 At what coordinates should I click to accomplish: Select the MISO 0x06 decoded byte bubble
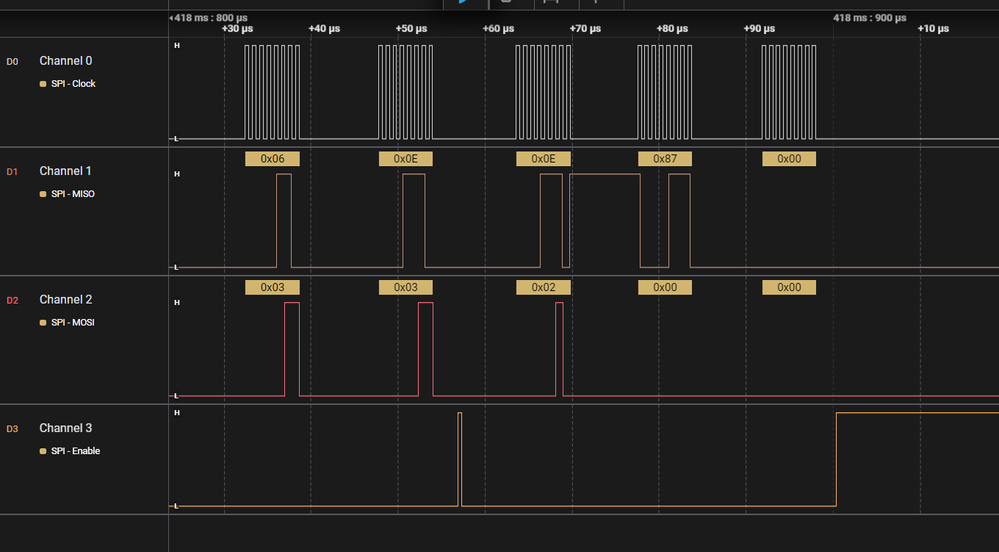point(272,159)
